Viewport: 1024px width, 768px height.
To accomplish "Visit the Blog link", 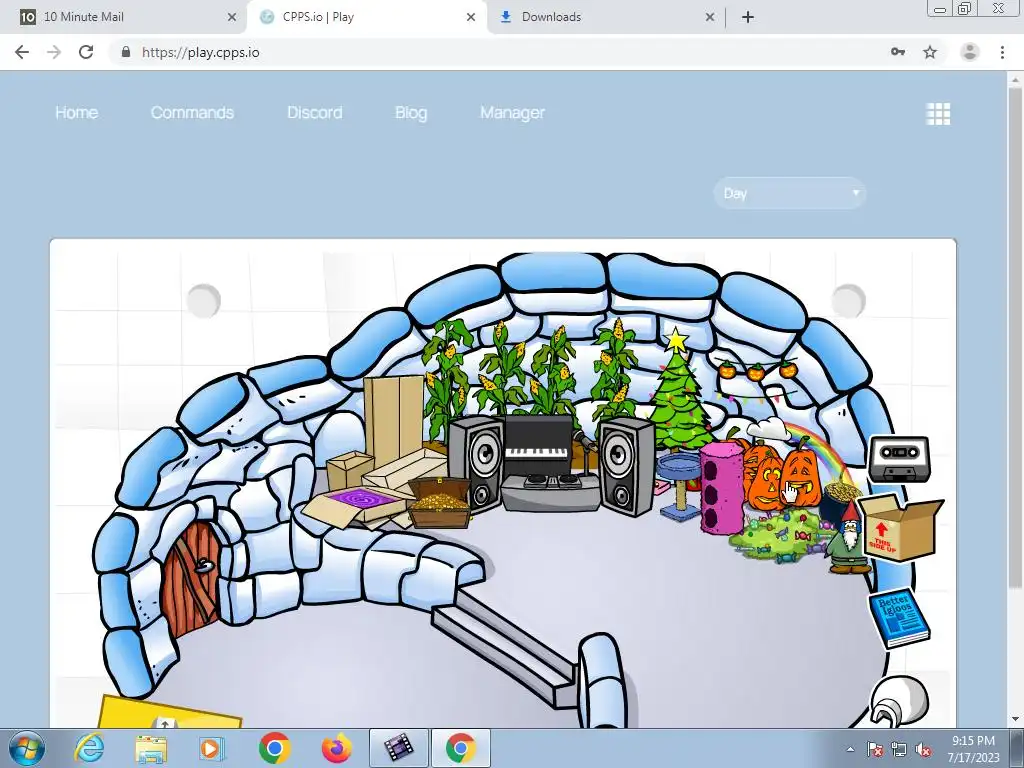I will click(411, 112).
